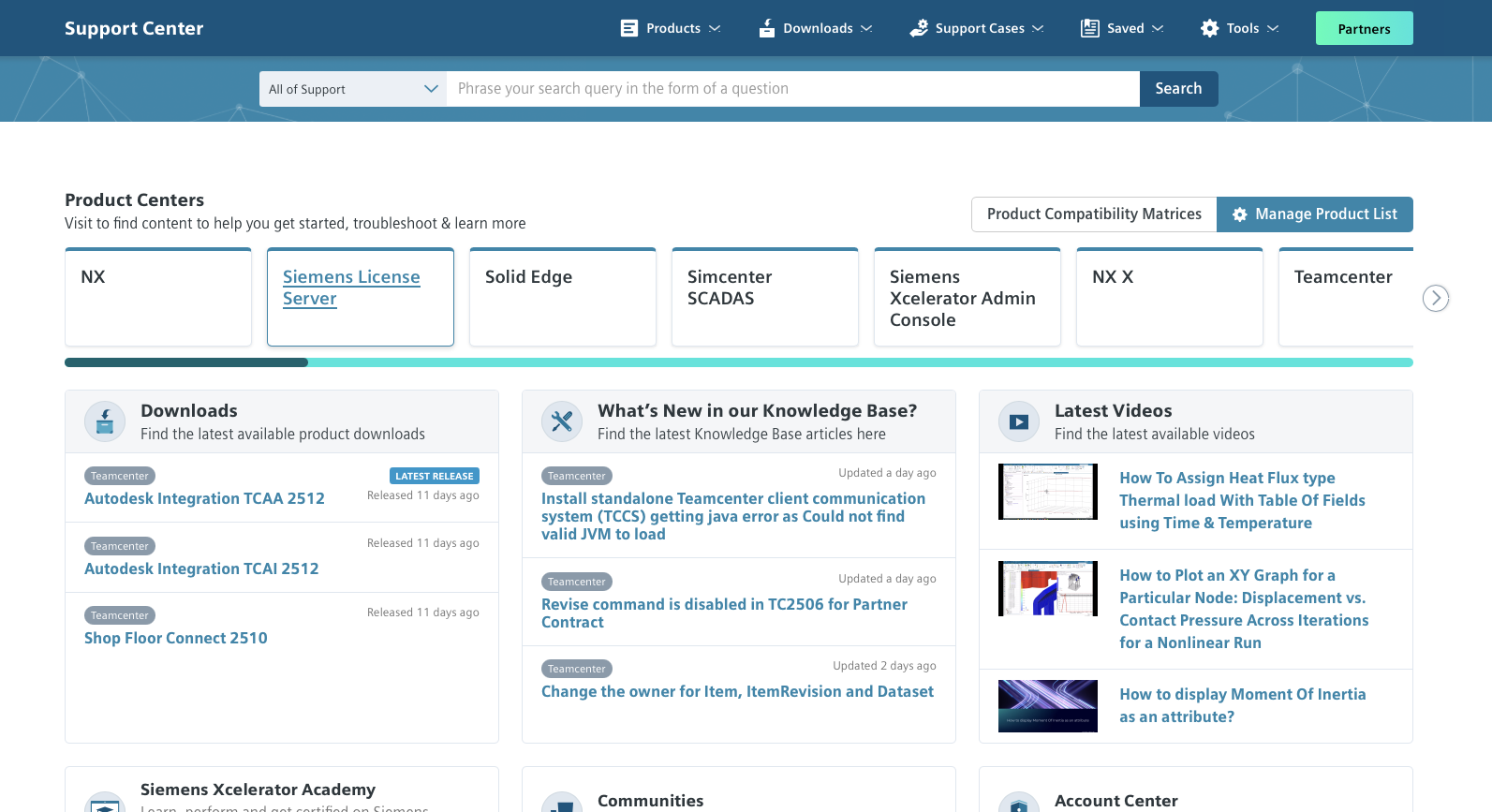Click the Account Center section heading

coord(1116,802)
